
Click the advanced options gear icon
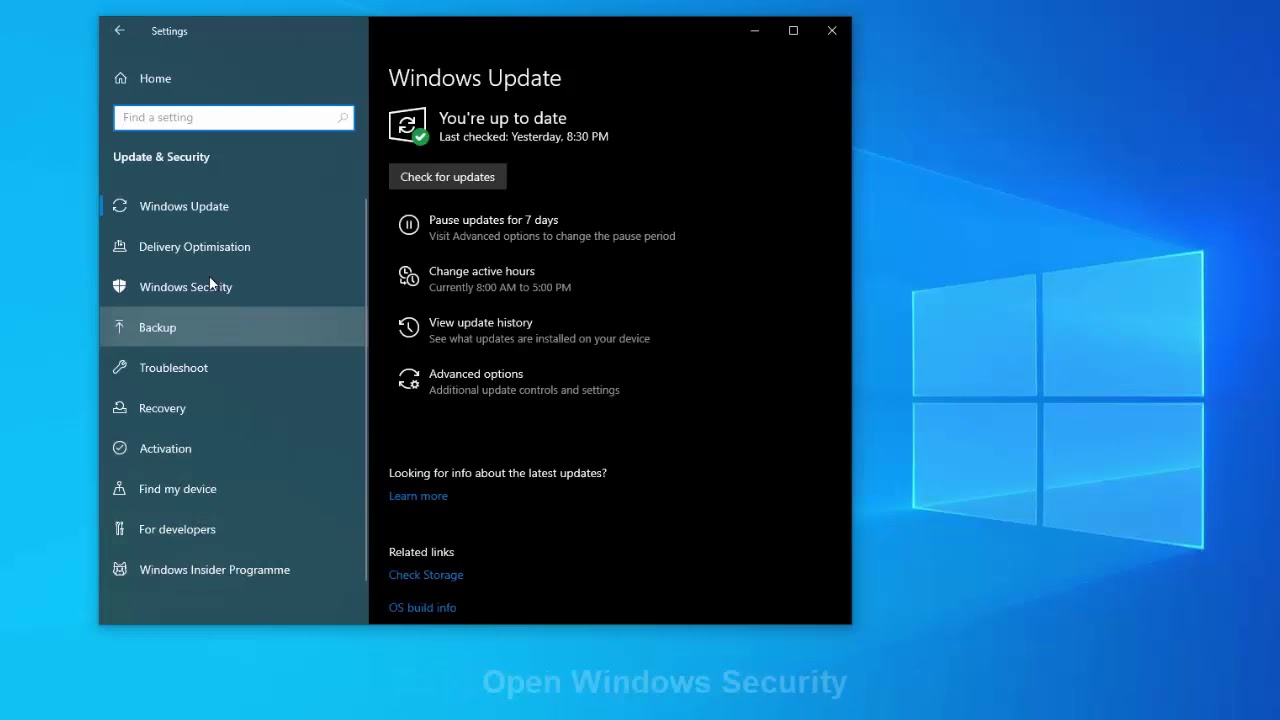[408, 379]
